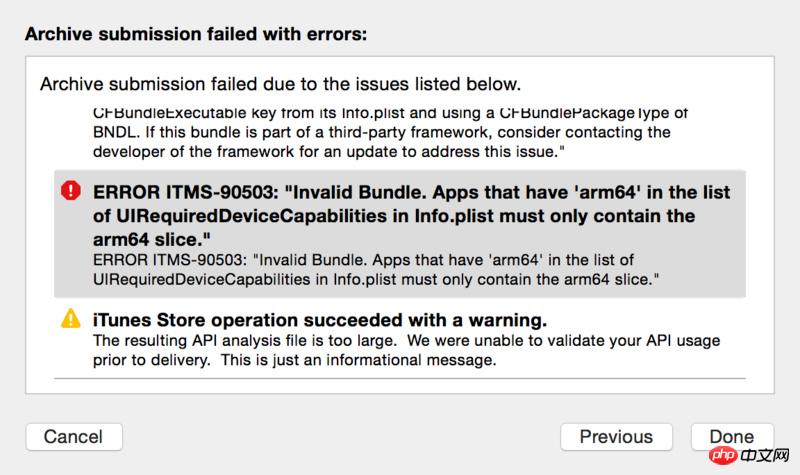Click the partially cut-off CFBundleExecutable line
800x475 pixels.
(x=390, y=114)
